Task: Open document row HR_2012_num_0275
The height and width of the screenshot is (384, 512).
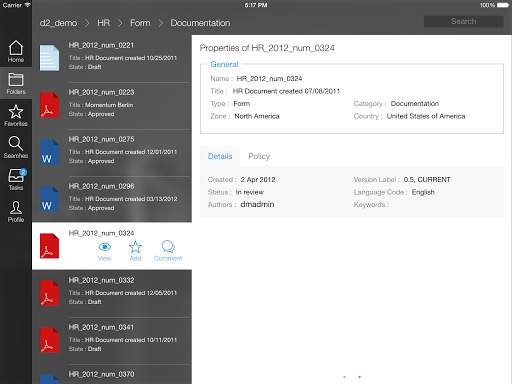Action: pyautogui.click(x=112, y=152)
